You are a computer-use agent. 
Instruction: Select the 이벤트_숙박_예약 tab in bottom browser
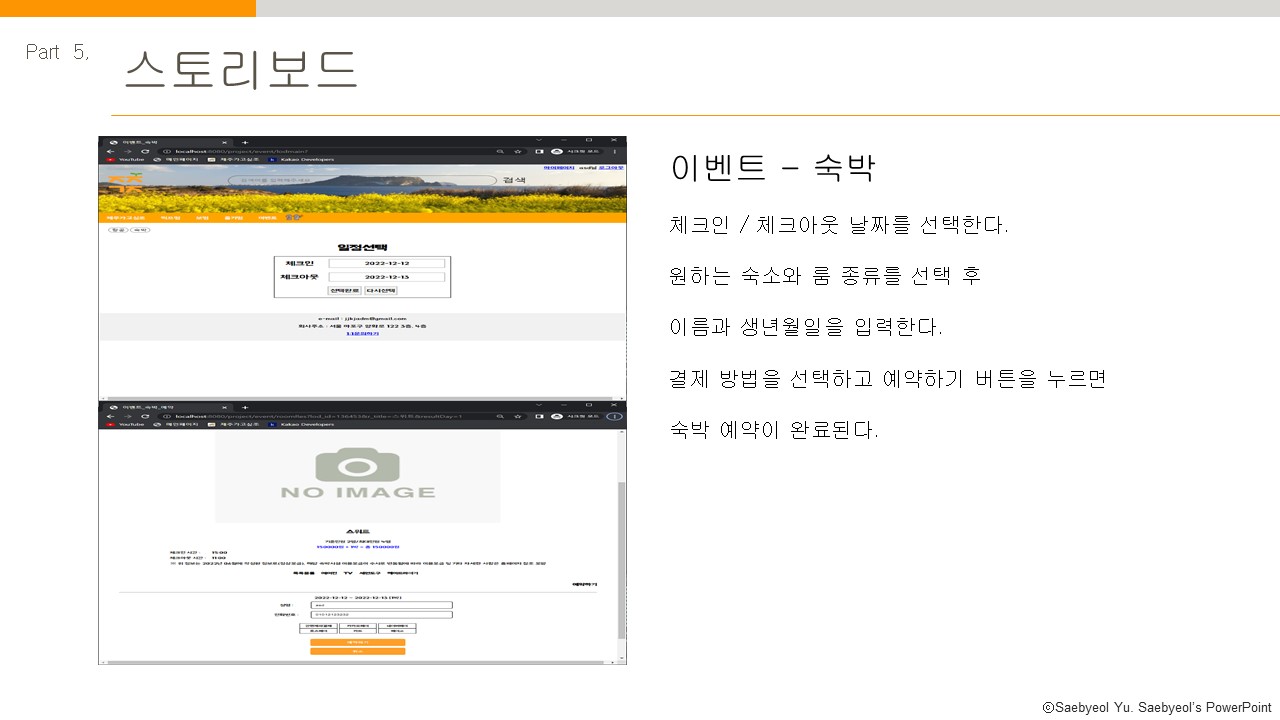[167, 407]
